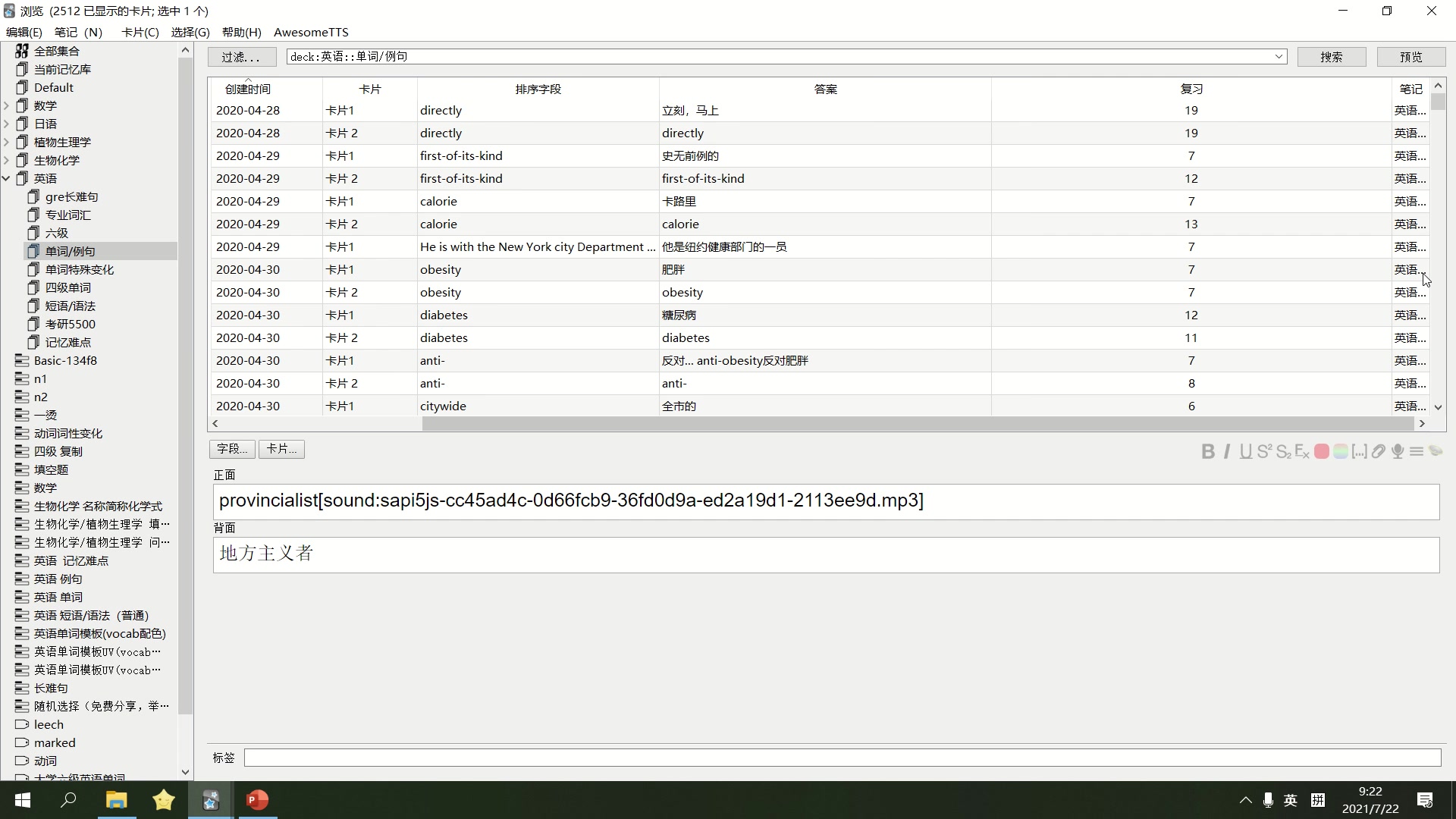Open the 卡片(C) menu

[140, 32]
